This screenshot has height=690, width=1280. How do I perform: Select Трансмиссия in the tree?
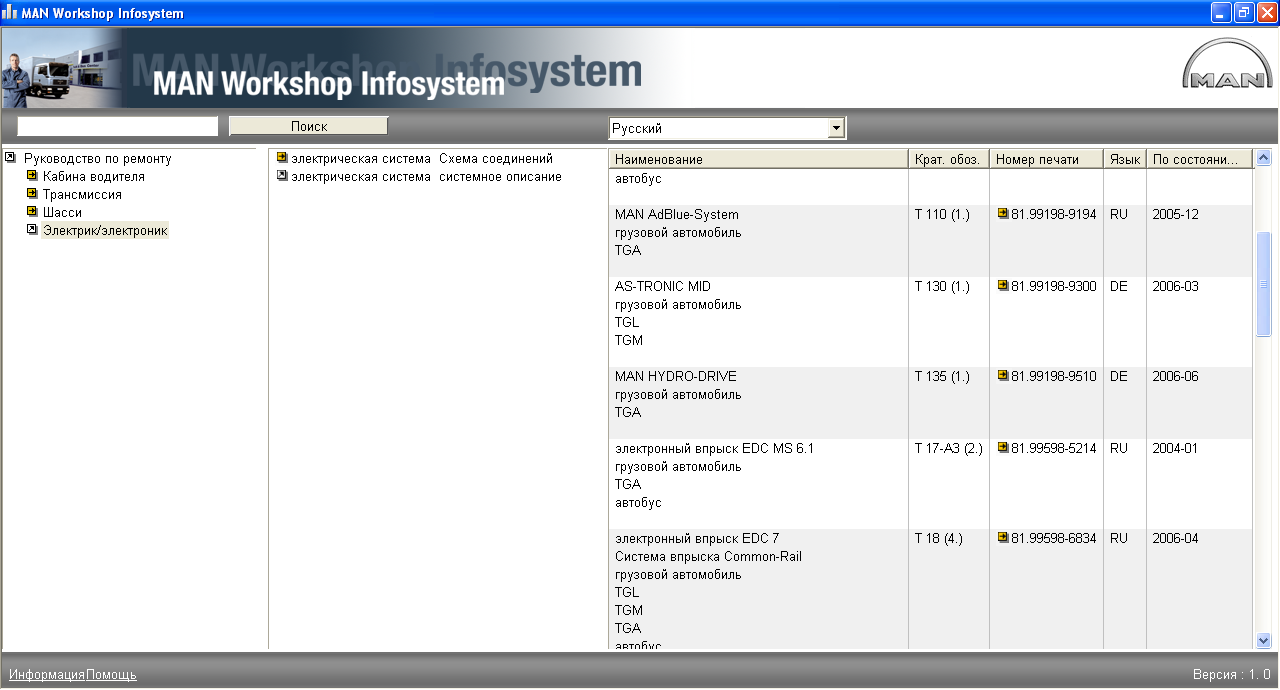point(82,194)
